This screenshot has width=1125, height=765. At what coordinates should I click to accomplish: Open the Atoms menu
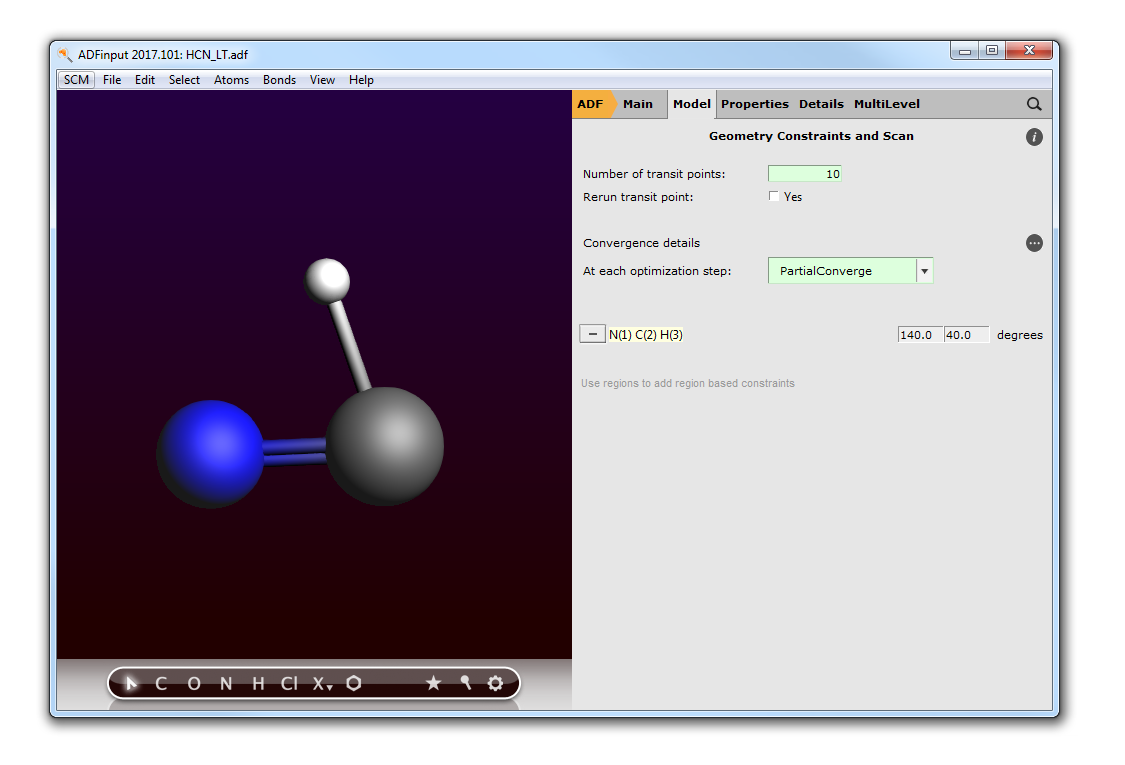point(231,80)
